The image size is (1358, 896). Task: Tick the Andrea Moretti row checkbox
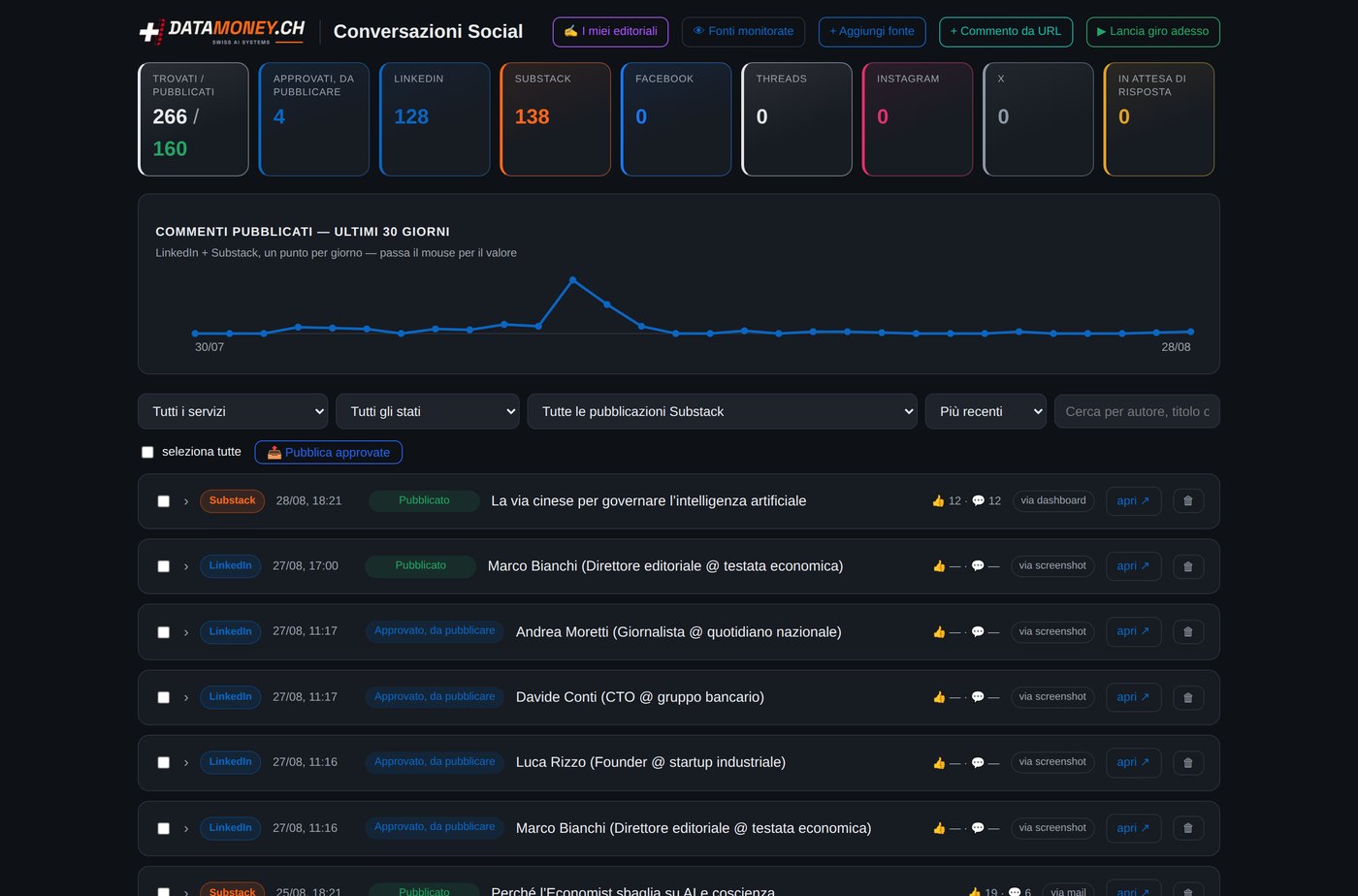coord(163,632)
